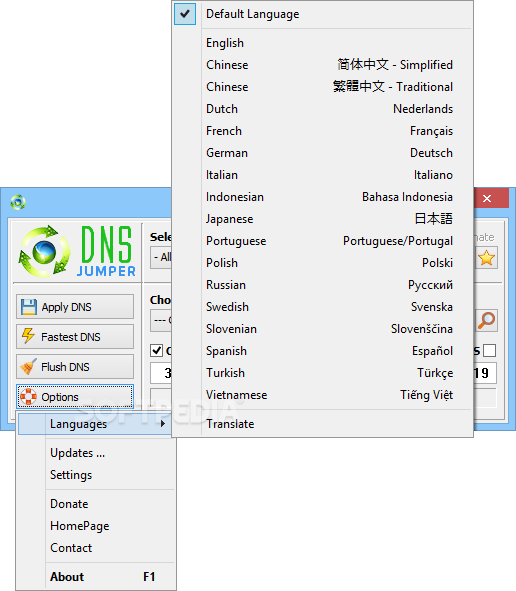Viewport: 516px width, 591px height.
Task: Click the Apply DNS floppy disk icon
Action: [x=29, y=307]
